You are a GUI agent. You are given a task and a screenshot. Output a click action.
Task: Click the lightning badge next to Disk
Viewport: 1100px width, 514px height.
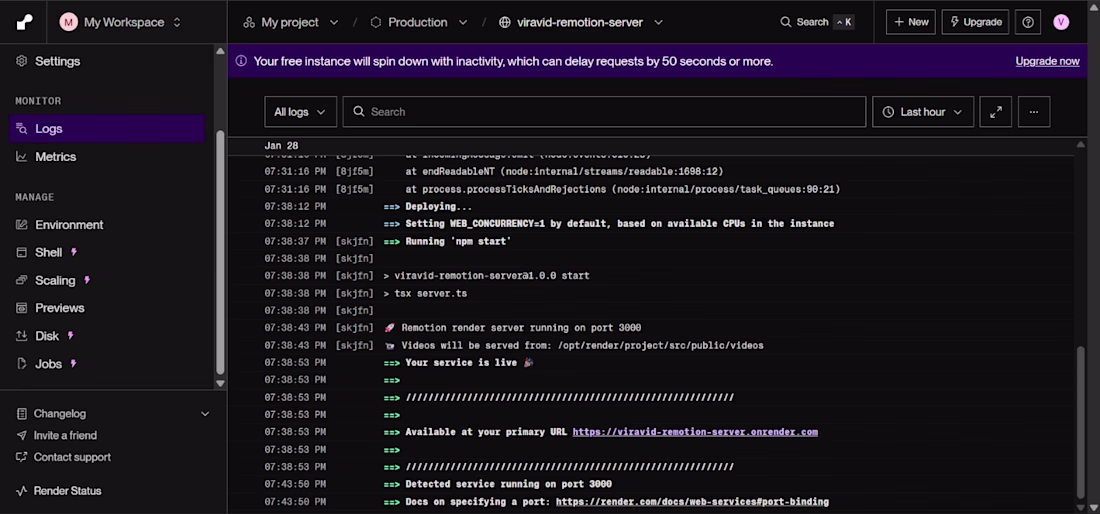pyautogui.click(x=70, y=335)
